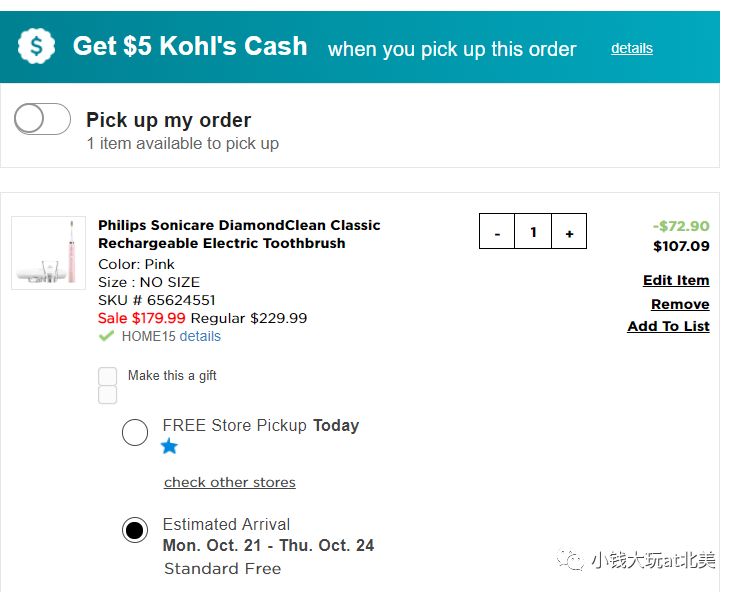Screen dimensions: 739x592
Task: Select FREE Store Pickup Today option
Action: tap(135, 433)
